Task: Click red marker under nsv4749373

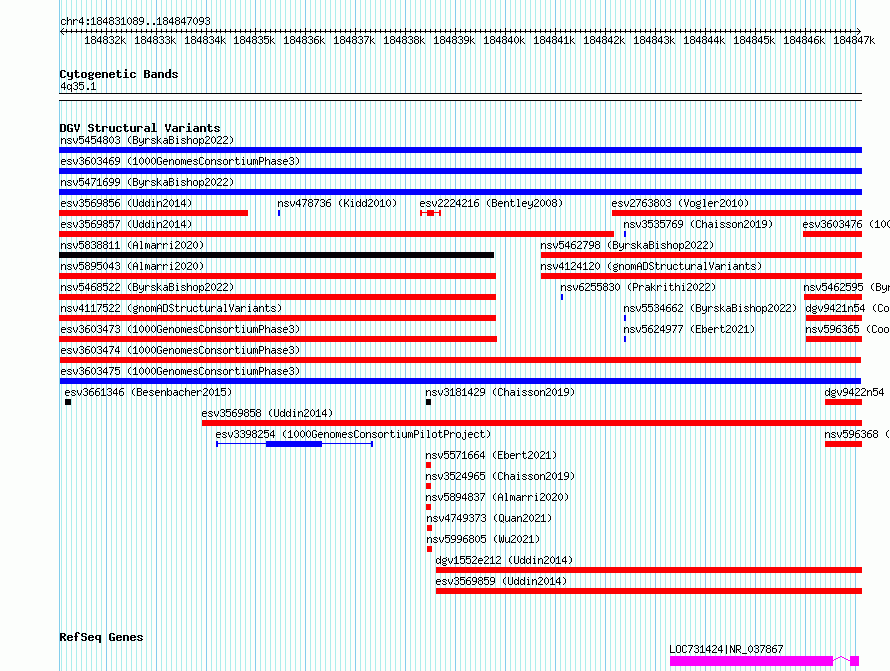Action: [429, 528]
